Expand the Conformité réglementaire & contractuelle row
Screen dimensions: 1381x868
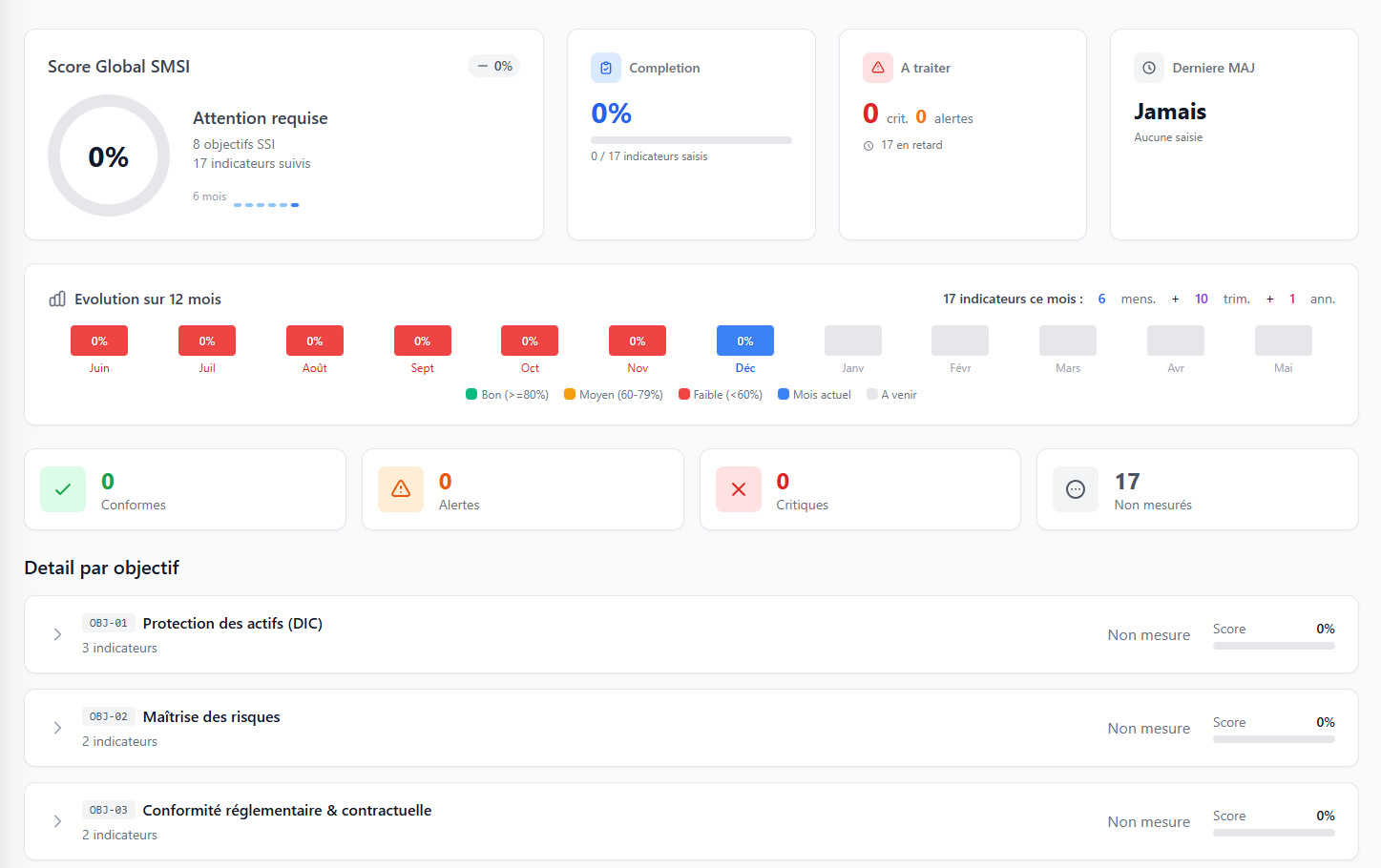tap(57, 821)
